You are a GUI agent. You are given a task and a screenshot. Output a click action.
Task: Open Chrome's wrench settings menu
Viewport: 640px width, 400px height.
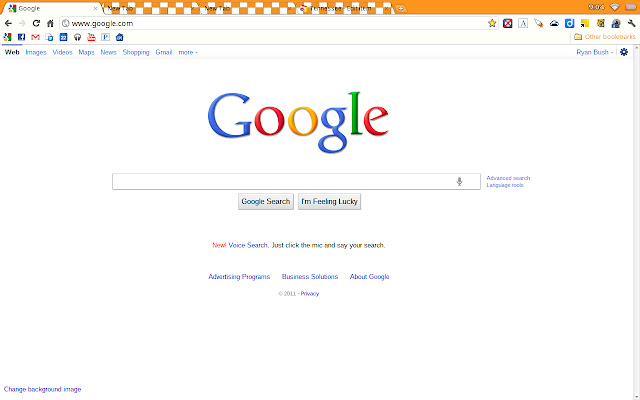(x=631, y=23)
